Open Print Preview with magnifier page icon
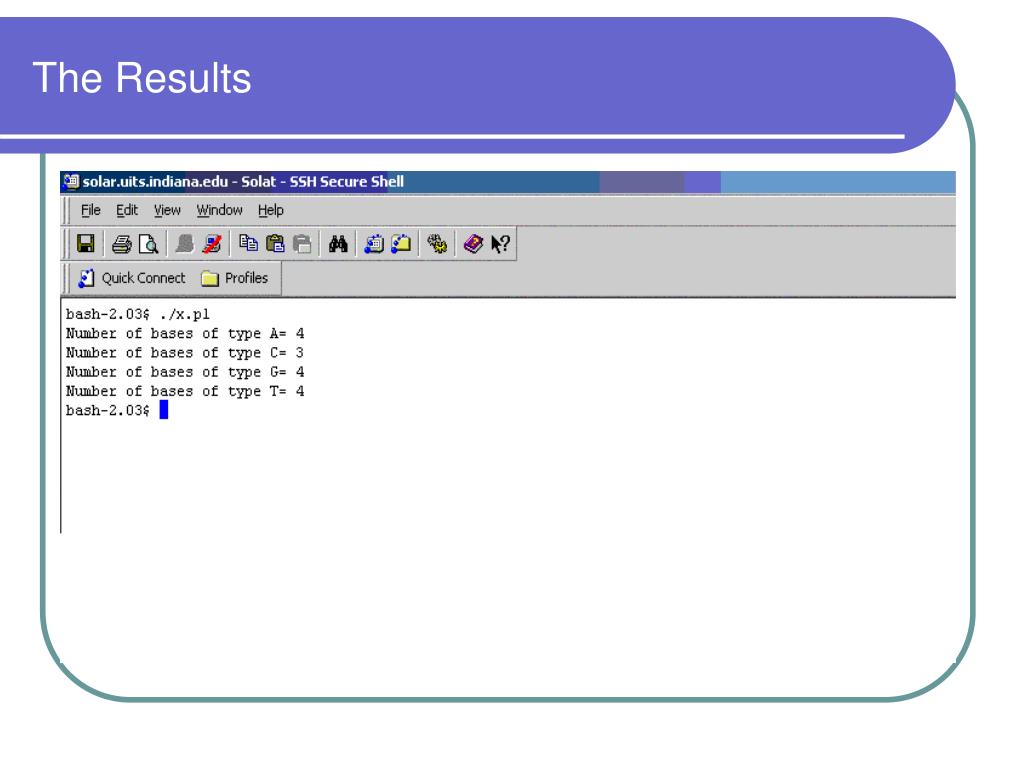The width and height of the screenshot is (1024, 768). pos(149,244)
